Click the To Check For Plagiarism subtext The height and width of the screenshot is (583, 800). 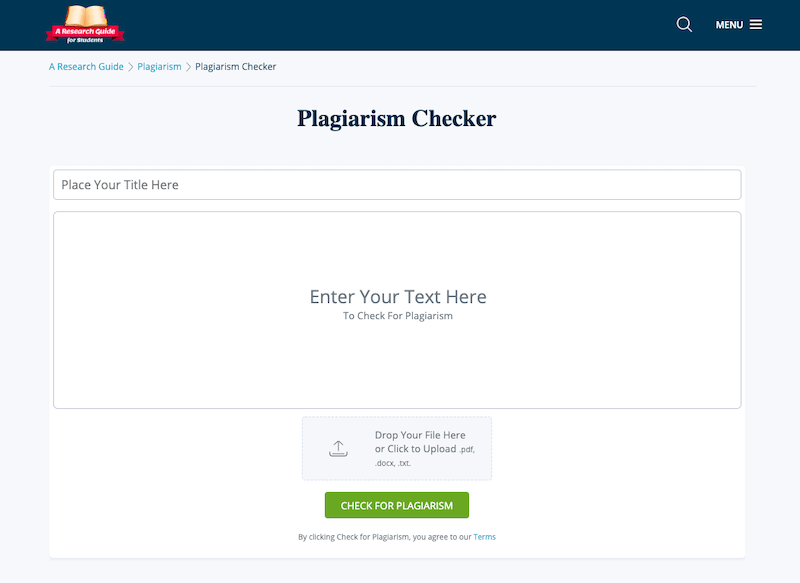[x=397, y=316]
